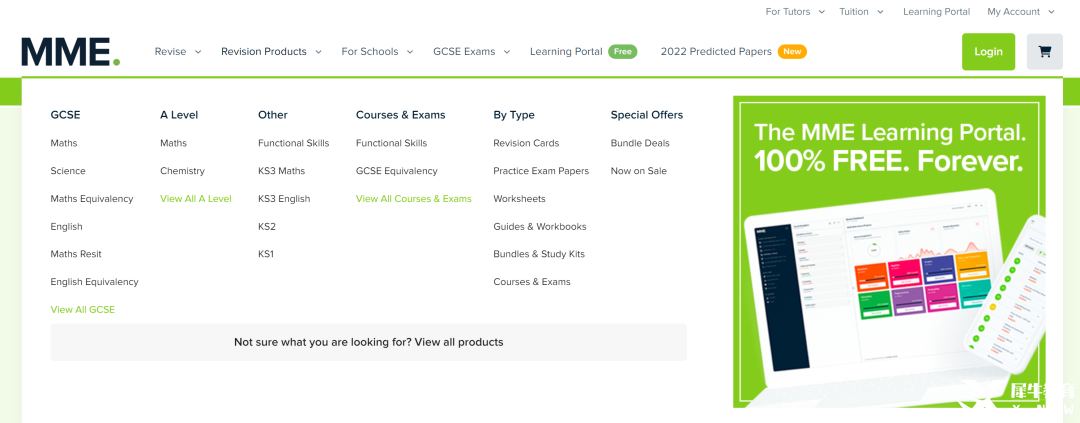Image resolution: width=1080 pixels, height=423 pixels.
Task: Open Functional Skills under Other
Action: [293, 143]
